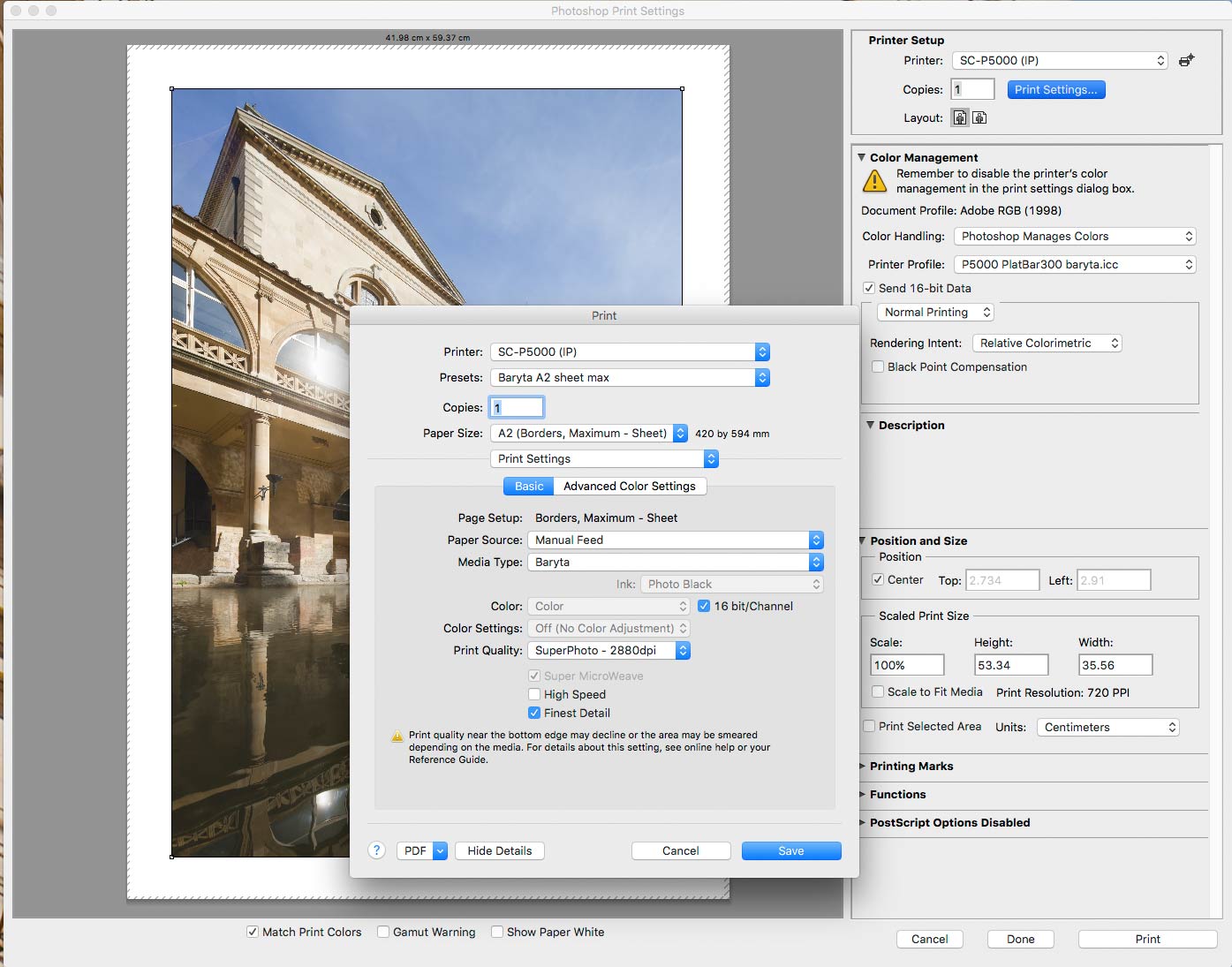Screen dimensions: 1232x967
Task: Turn on Show Paper White
Action: 497,932
